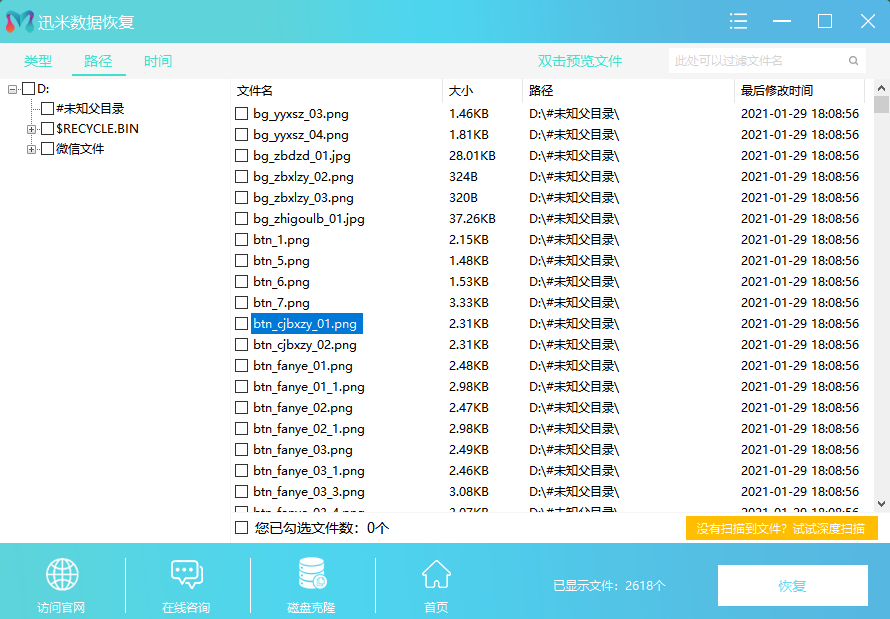Collapse the D: drive tree node
Screen dimensions: 890x619
pos(13,89)
